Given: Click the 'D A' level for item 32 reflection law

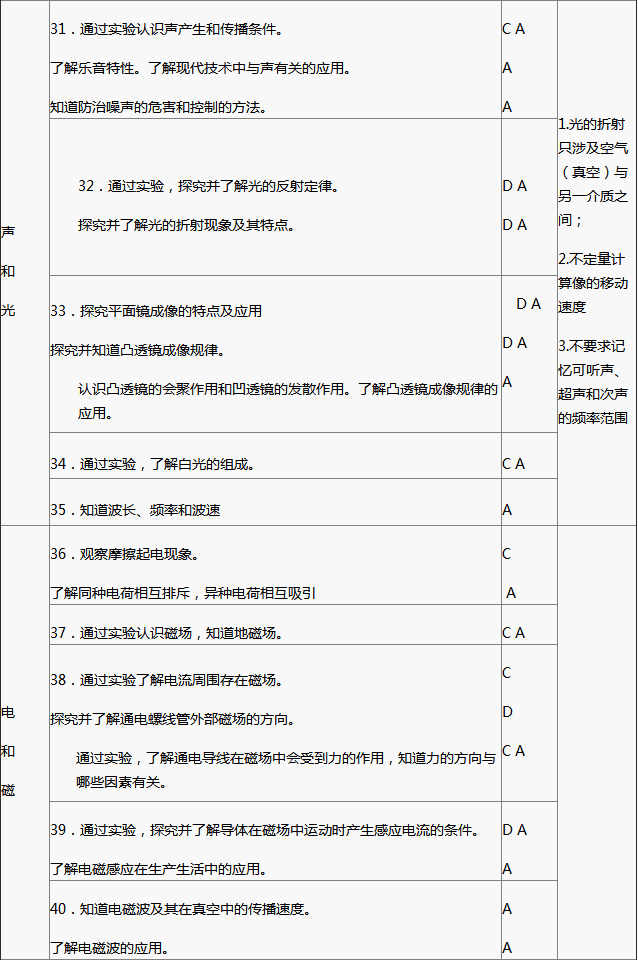Looking at the screenshot, I should tap(515, 186).
